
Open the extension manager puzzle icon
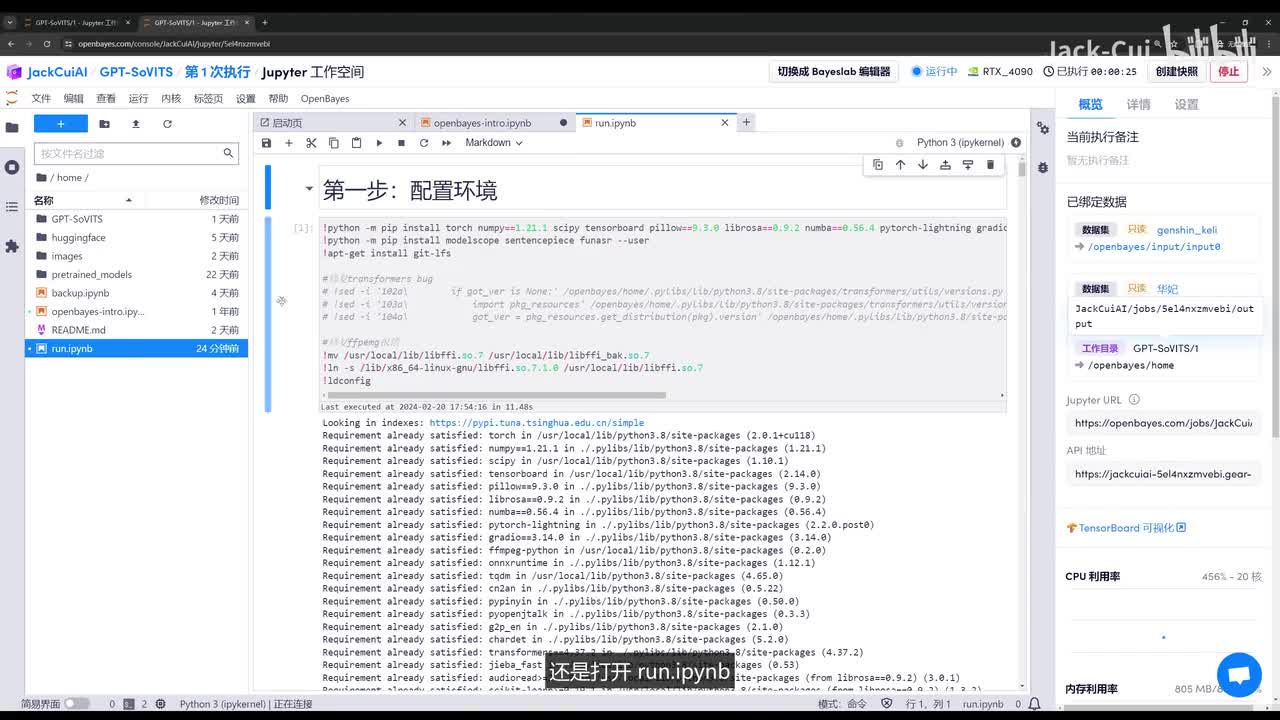[12, 246]
